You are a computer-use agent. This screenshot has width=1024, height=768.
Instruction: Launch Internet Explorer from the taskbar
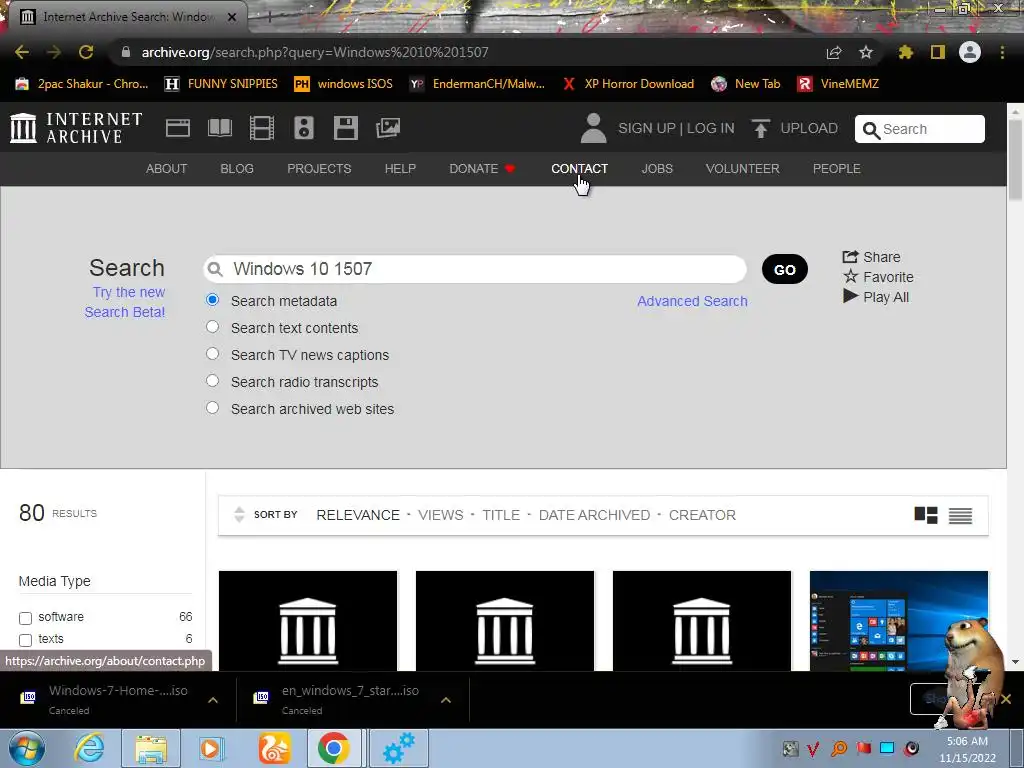[x=89, y=748]
